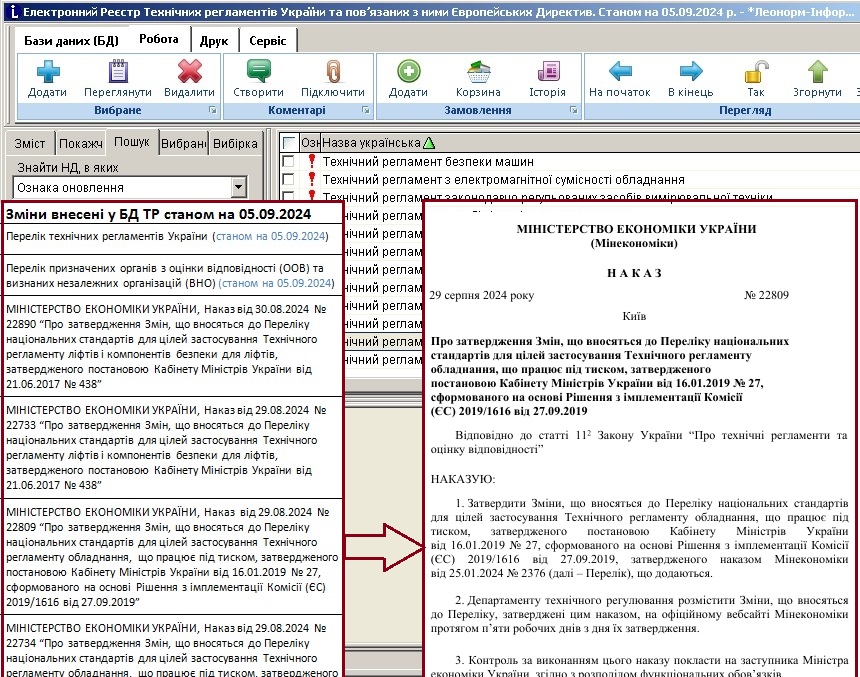Open the Вибран side tab beside Пошук
This screenshot has width=860, height=677.
[x=183, y=144]
